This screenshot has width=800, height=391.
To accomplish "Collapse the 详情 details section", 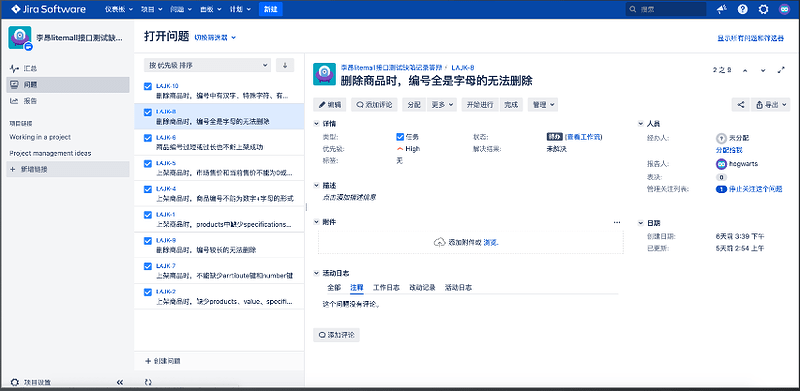I will [317, 124].
